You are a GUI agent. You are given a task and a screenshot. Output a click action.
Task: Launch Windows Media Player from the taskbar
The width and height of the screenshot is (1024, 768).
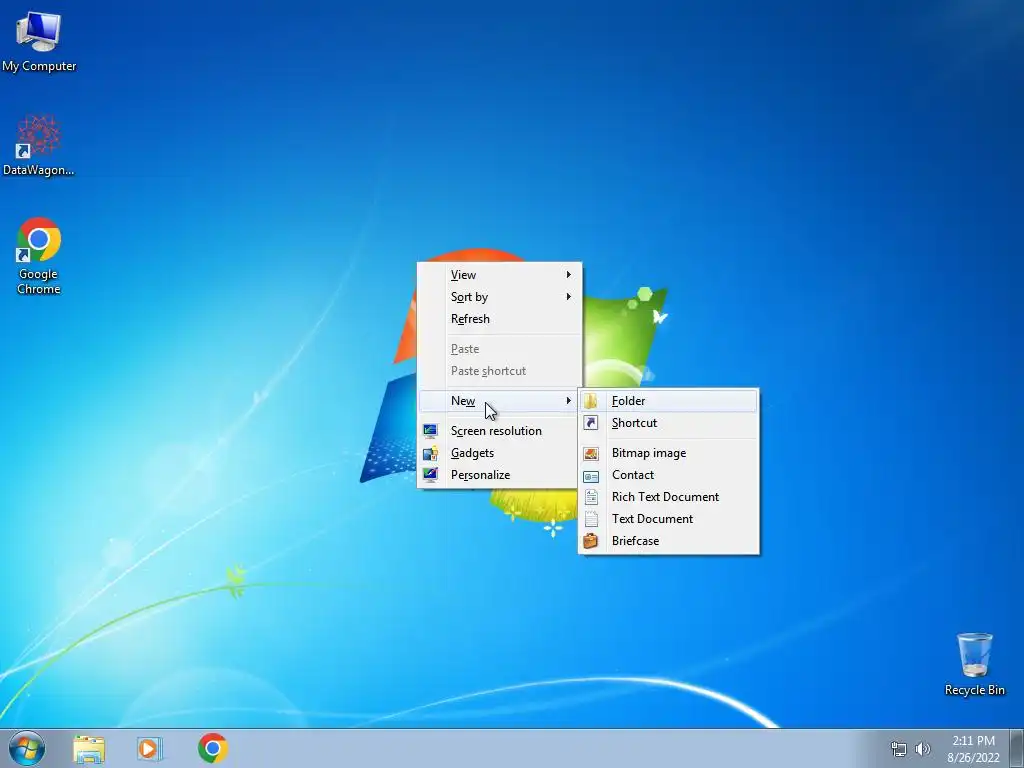point(150,748)
